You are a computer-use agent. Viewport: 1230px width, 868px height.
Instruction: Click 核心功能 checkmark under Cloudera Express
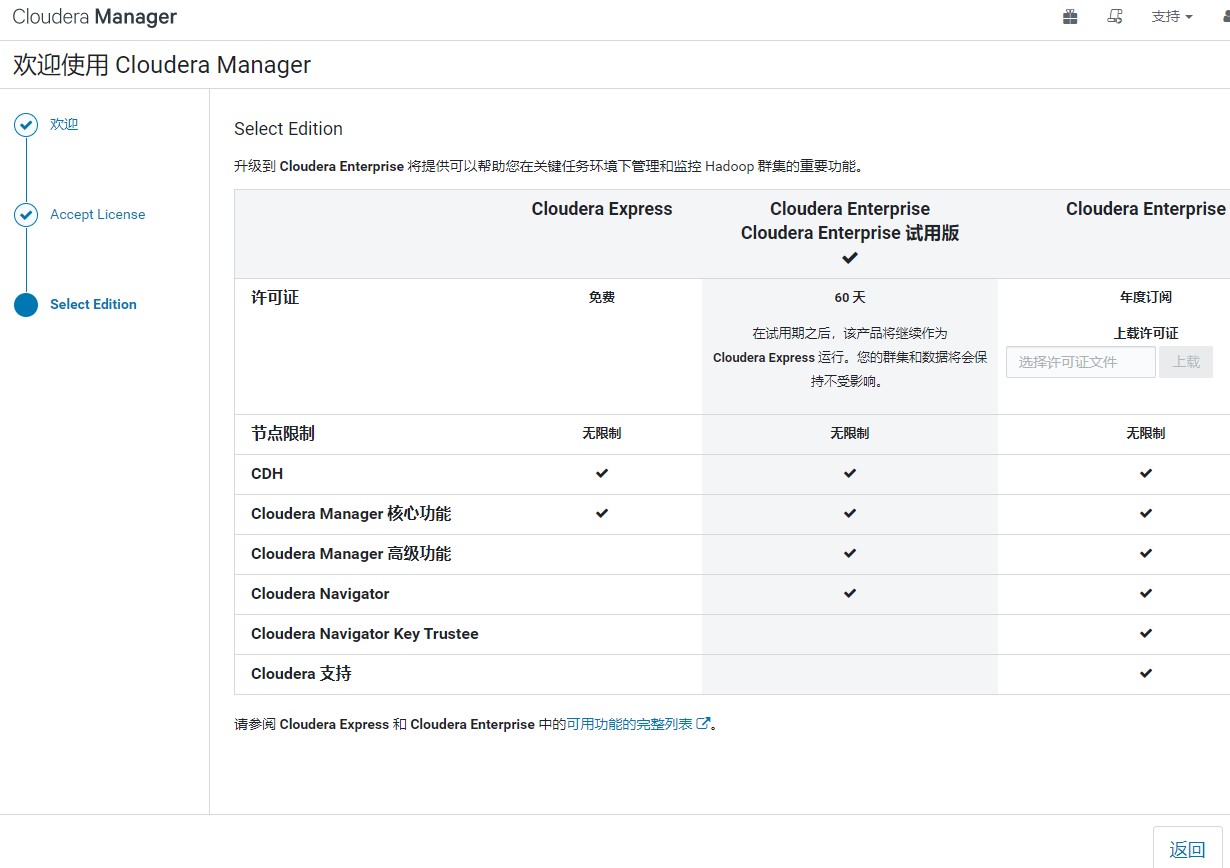pos(602,513)
